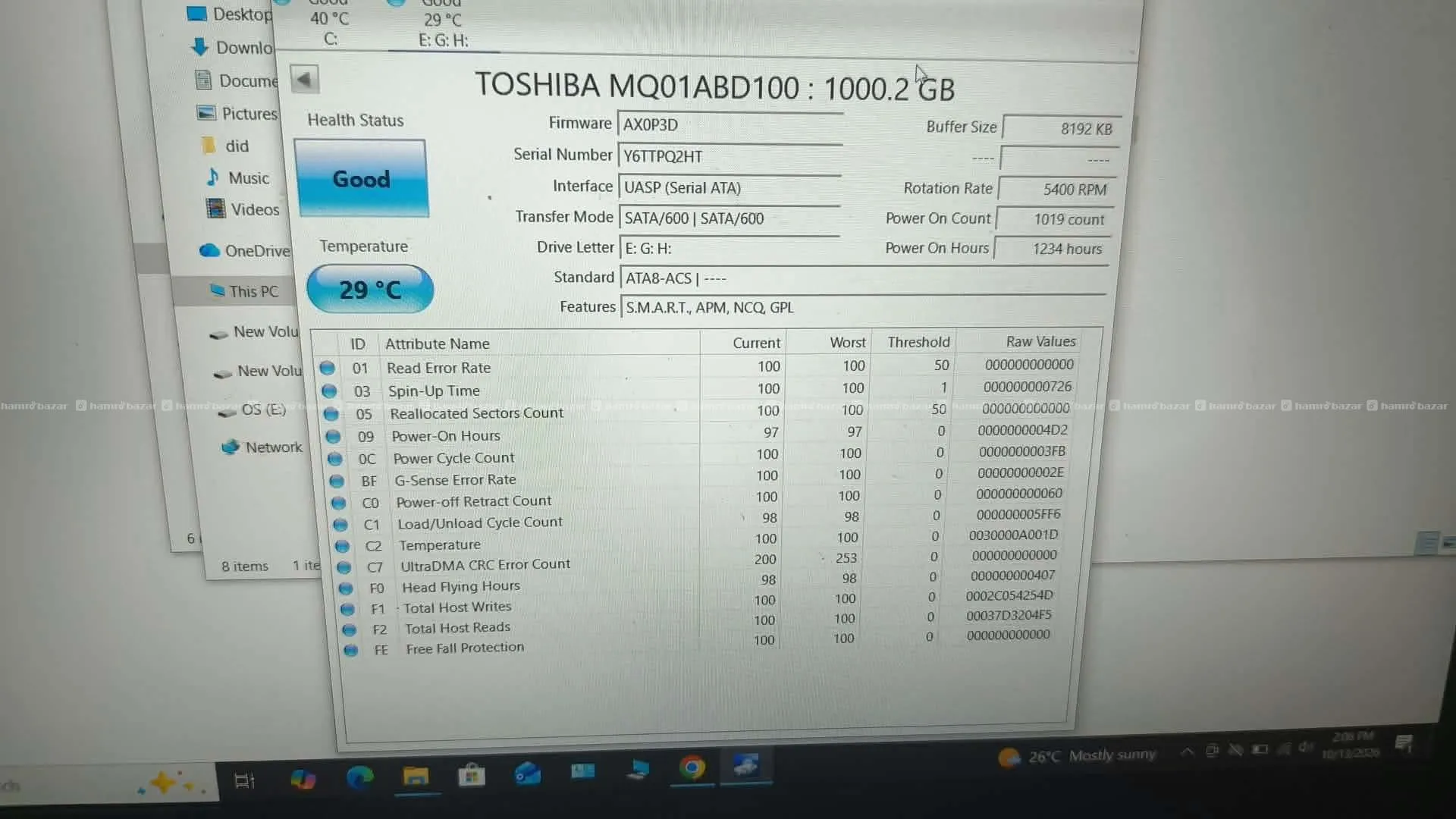Viewport: 1456px width, 819px height.
Task: Open Microsoft Store from the taskbar
Action: click(x=471, y=775)
